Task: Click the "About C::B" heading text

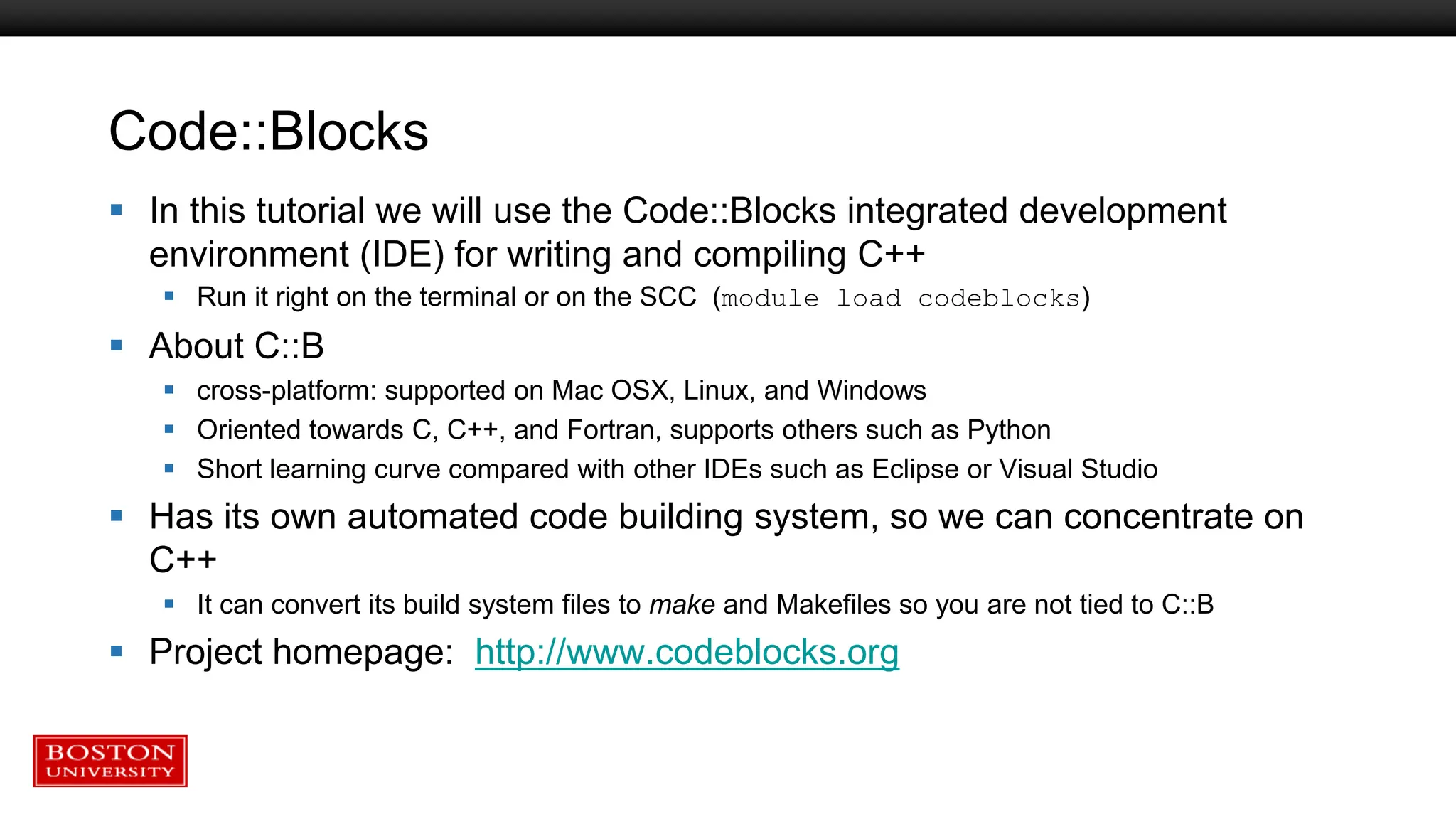Action: 237,346
